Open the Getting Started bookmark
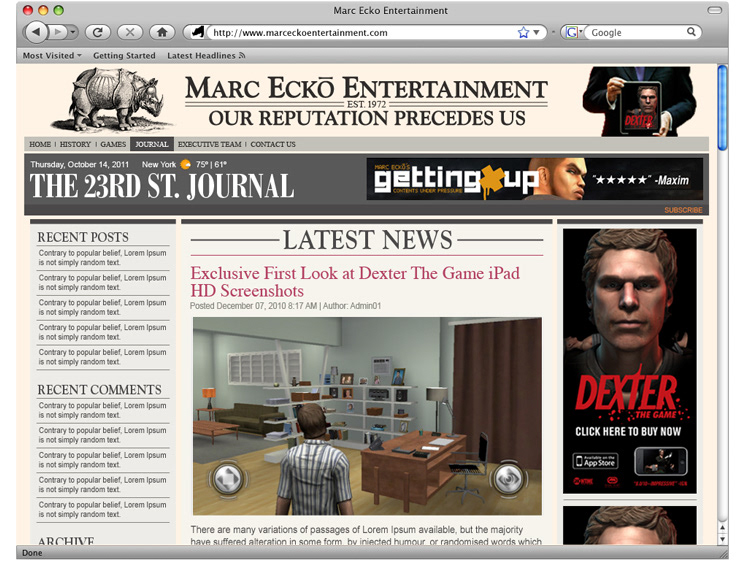The image size is (742, 562). coord(124,56)
